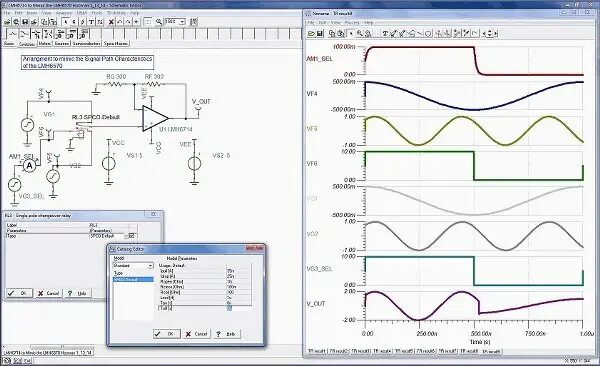Image resolution: width=600 pixels, height=366 pixels.
Task: Switch to the Meters component tab
Action: [x=44, y=44]
